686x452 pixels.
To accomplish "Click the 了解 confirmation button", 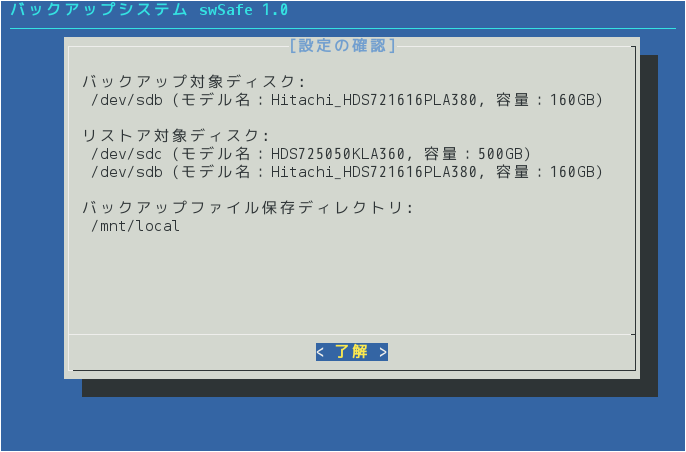I will click(x=352, y=352).
